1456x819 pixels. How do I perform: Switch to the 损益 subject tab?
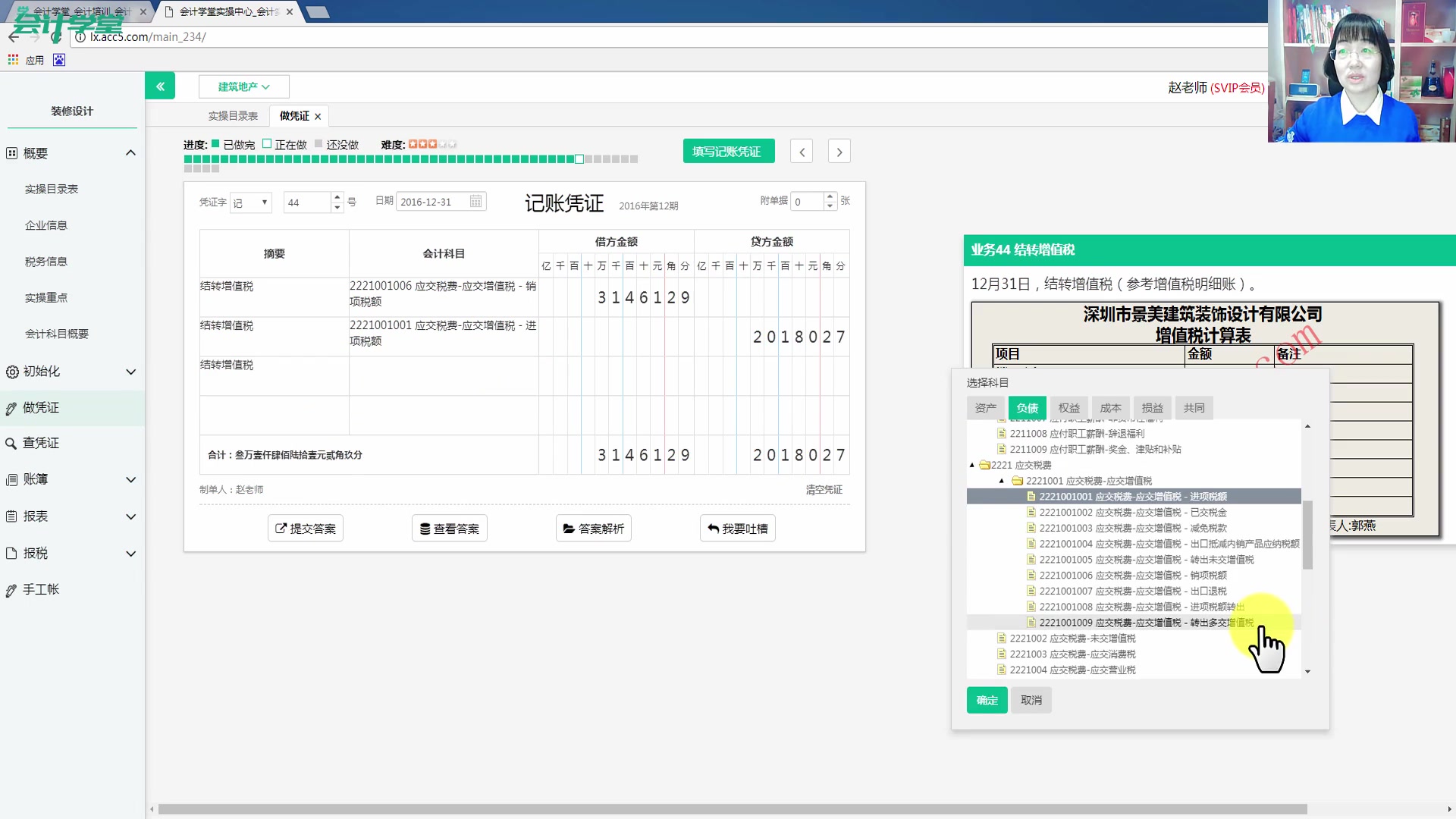1152,408
